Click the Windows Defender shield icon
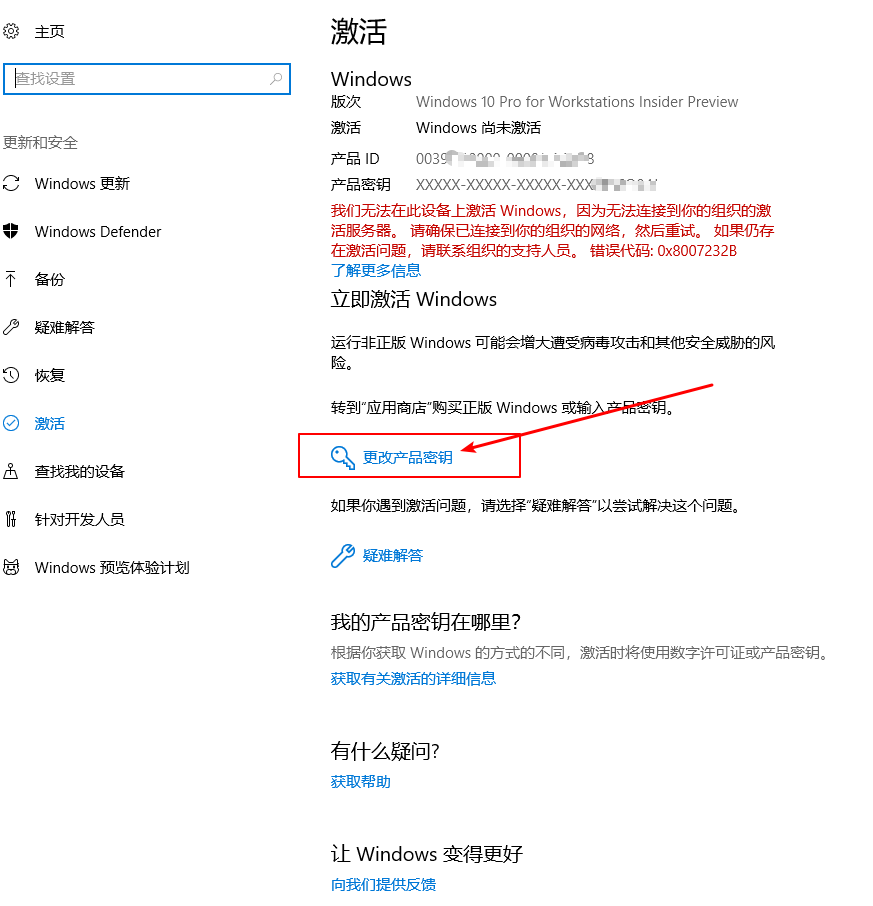 11,231
